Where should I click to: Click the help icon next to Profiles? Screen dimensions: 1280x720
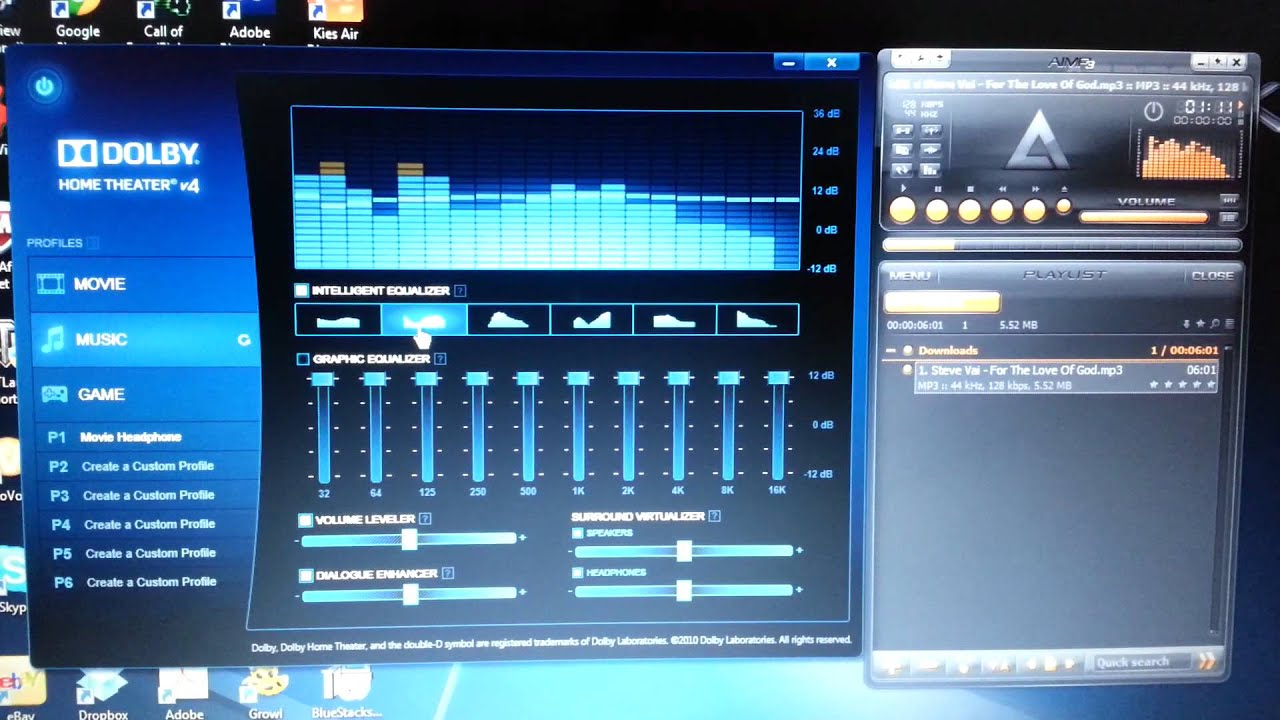click(x=93, y=243)
